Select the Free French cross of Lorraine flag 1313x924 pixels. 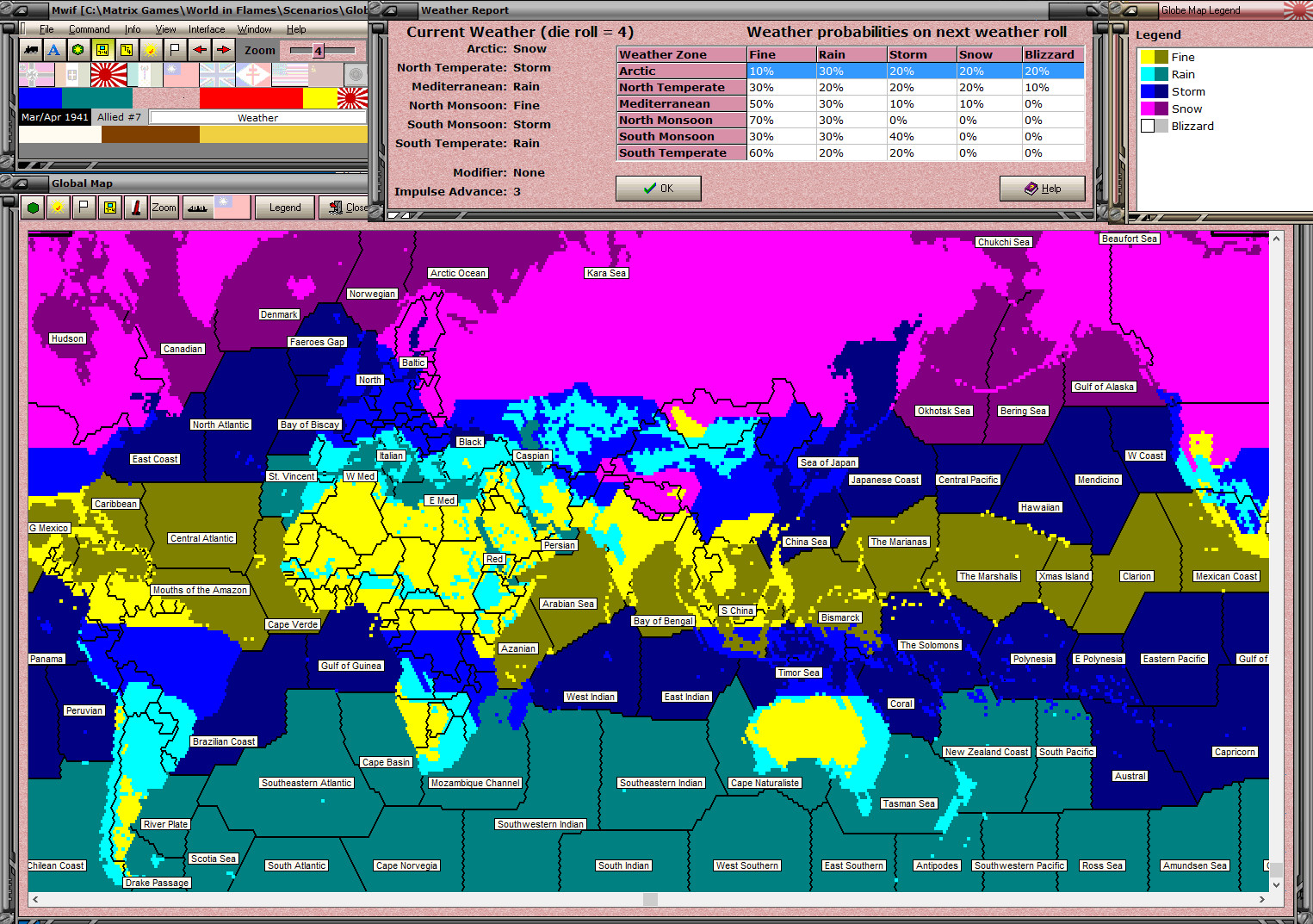tap(253, 75)
